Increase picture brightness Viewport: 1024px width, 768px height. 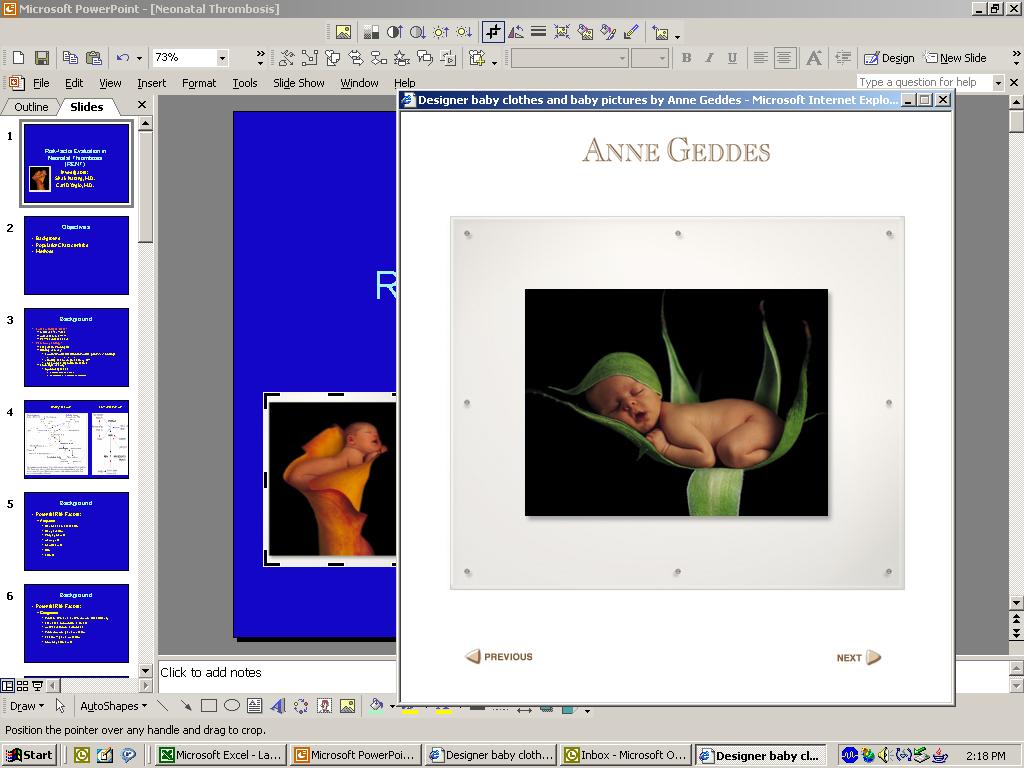point(441,32)
